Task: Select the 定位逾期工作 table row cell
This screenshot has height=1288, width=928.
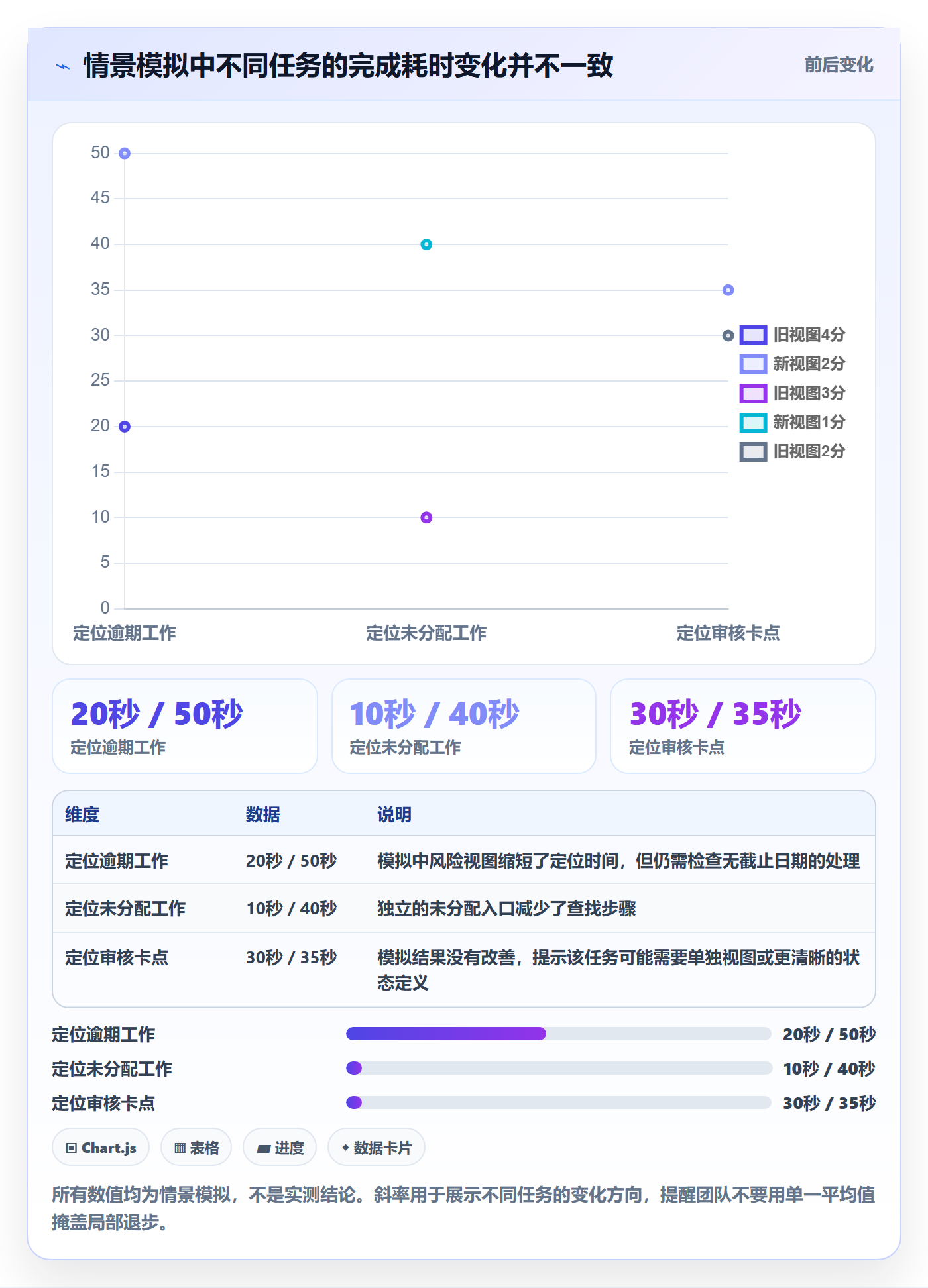Action: (x=117, y=861)
